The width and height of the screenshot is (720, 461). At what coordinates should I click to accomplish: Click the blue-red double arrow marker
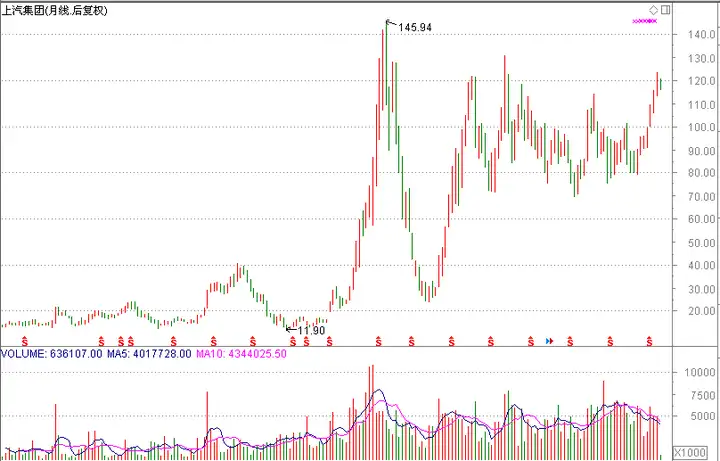point(550,341)
